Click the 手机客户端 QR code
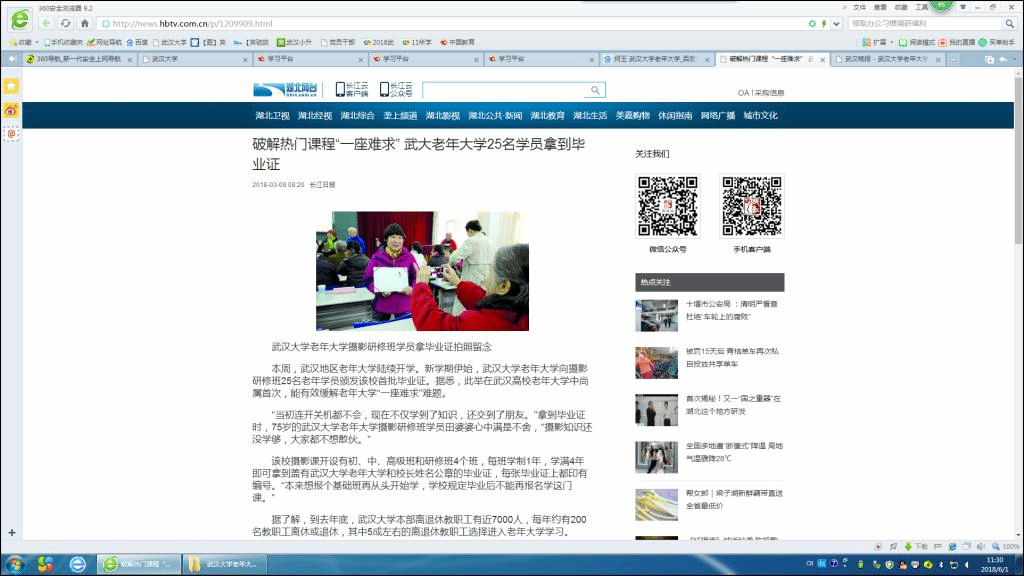1024x576 pixels. 752,206
